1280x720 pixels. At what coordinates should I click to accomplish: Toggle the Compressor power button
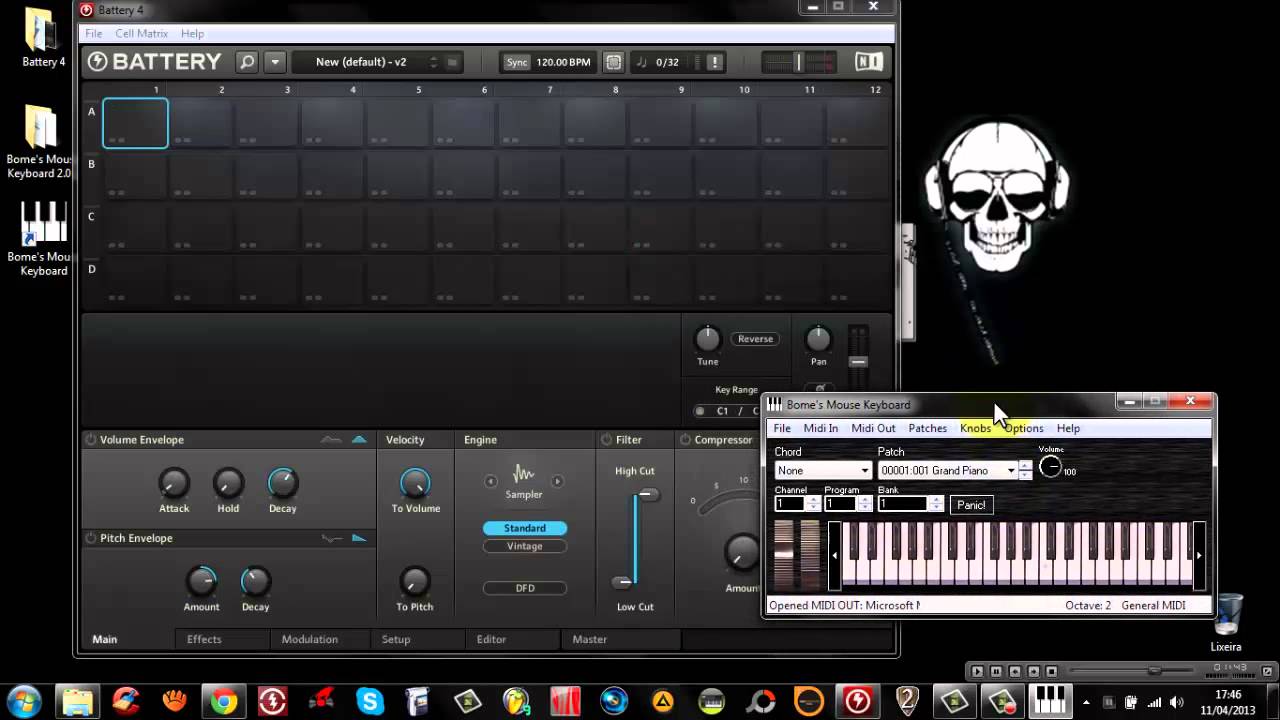685,440
